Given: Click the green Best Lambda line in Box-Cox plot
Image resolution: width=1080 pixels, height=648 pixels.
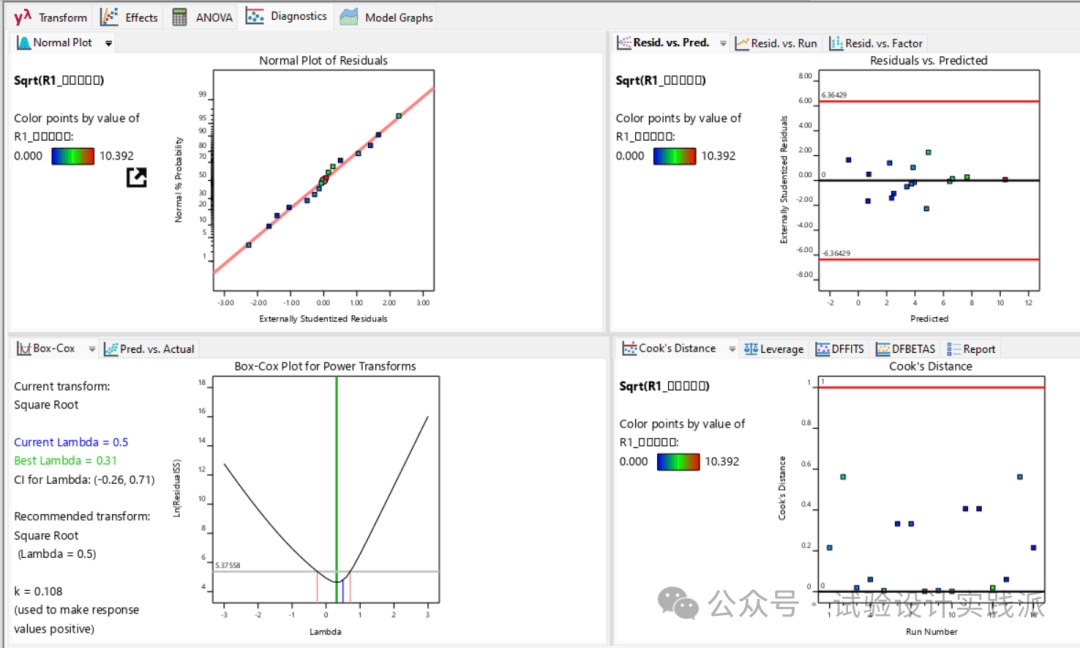Looking at the screenshot, I should 337,480.
